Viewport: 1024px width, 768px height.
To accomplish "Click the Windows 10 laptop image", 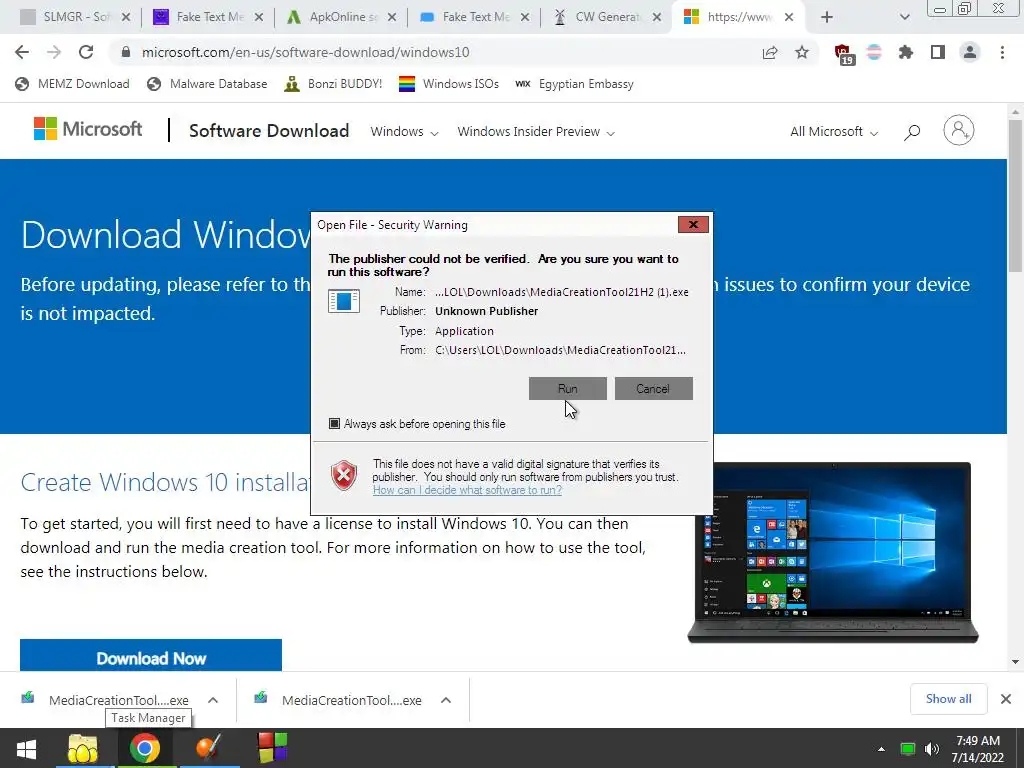I will [x=833, y=552].
